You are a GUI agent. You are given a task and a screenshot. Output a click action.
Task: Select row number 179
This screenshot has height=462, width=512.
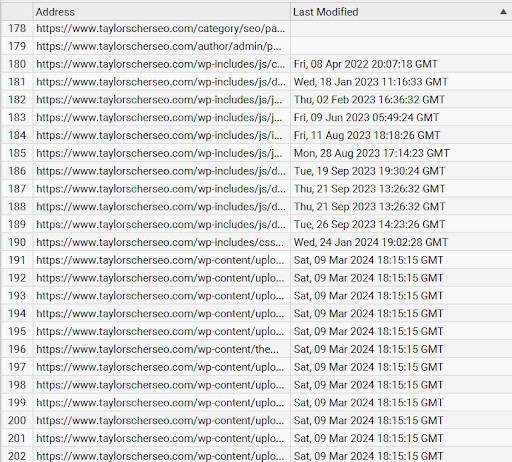[x=17, y=46]
